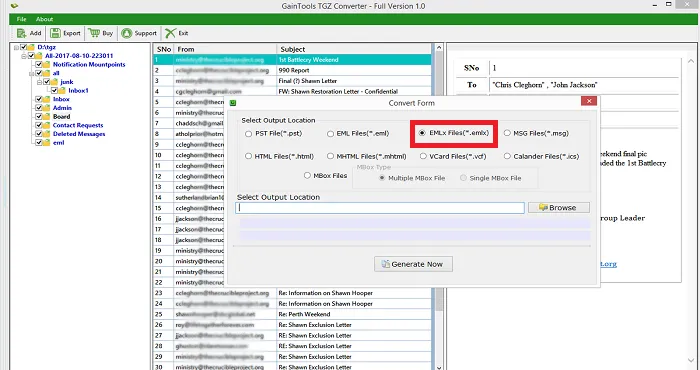This screenshot has width=700, height=370.
Task: Toggle checkbox for Inbox1 folder
Action: [x=54, y=91]
